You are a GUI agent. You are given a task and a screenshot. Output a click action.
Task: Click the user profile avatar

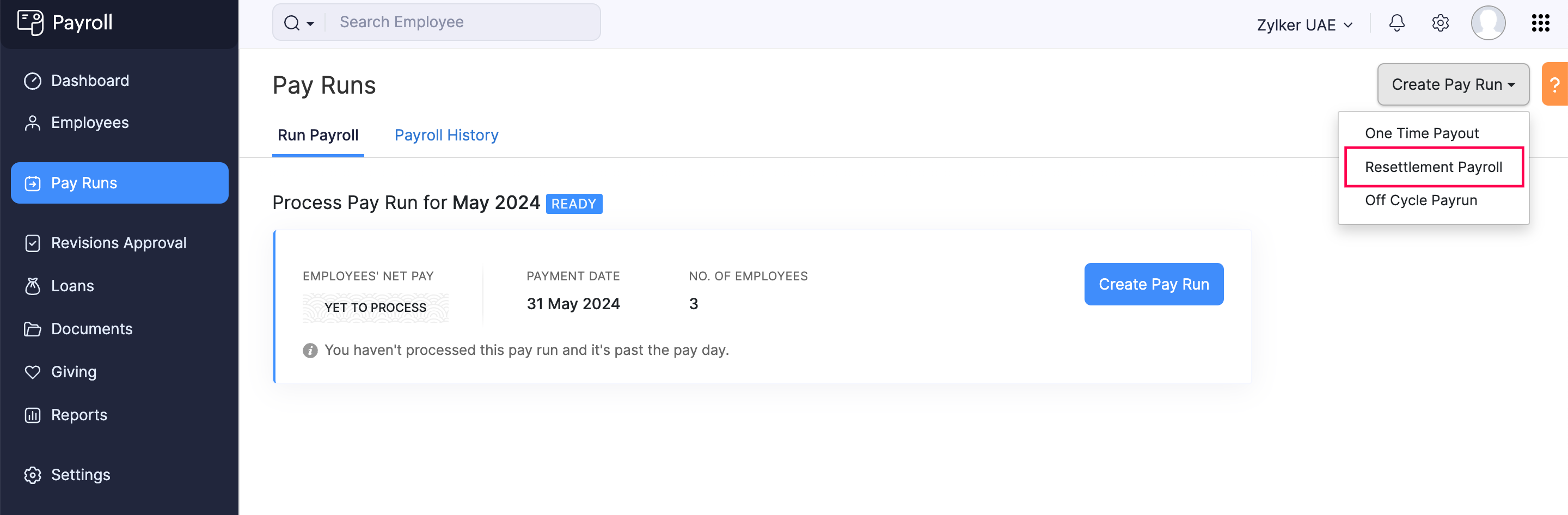point(1487,23)
